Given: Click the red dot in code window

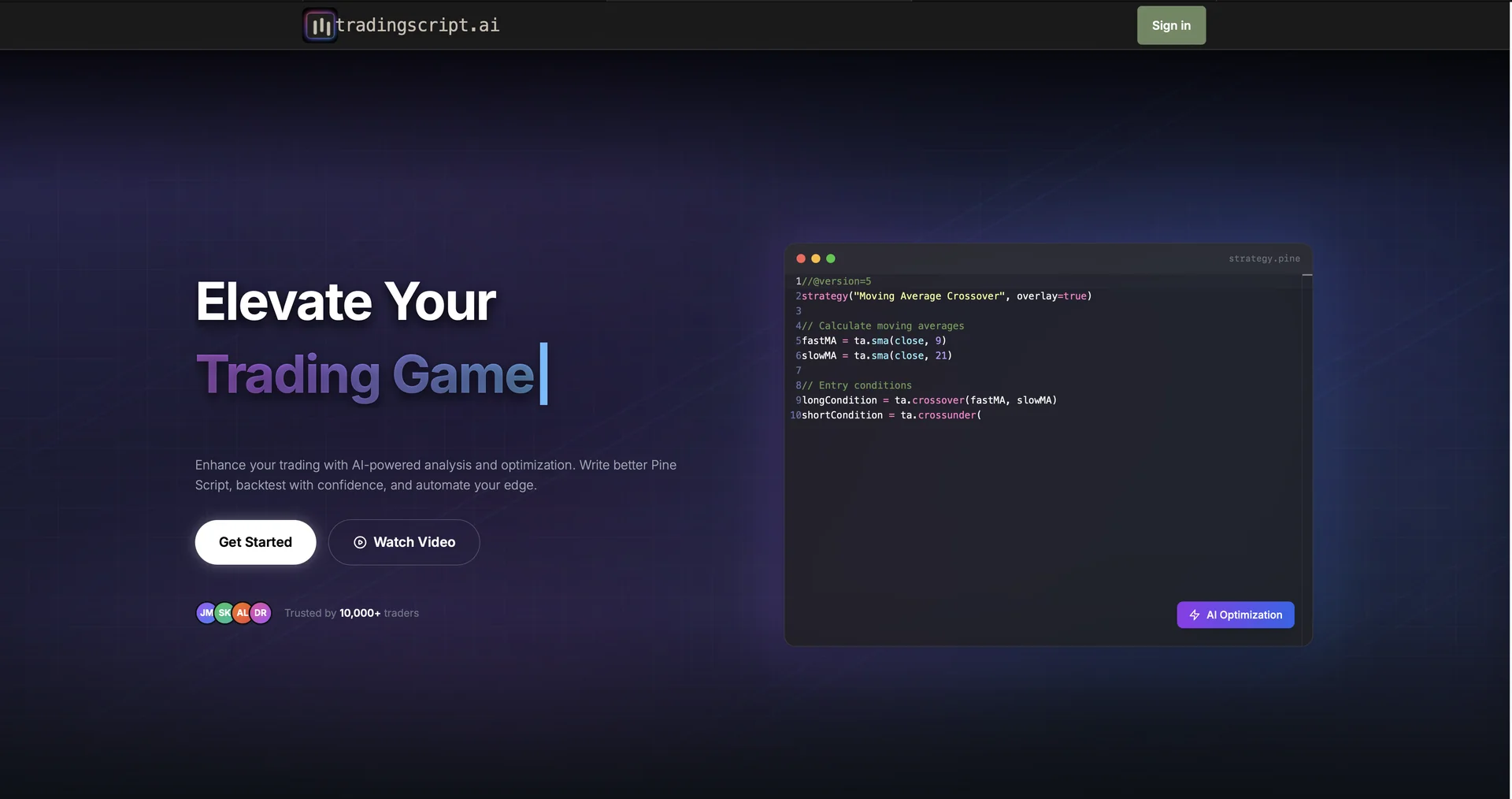Looking at the screenshot, I should point(801,258).
